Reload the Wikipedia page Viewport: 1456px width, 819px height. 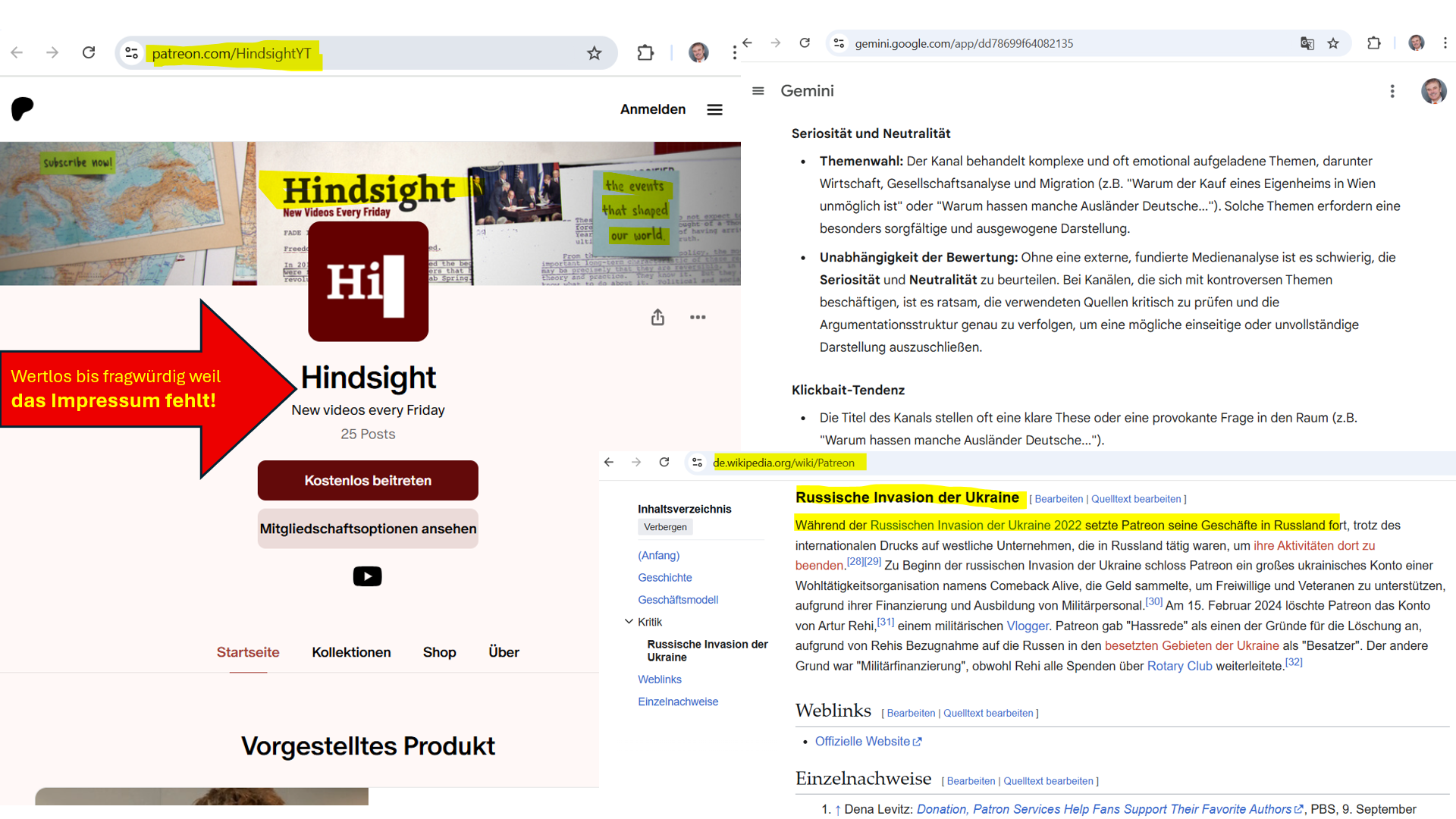[x=664, y=462]
